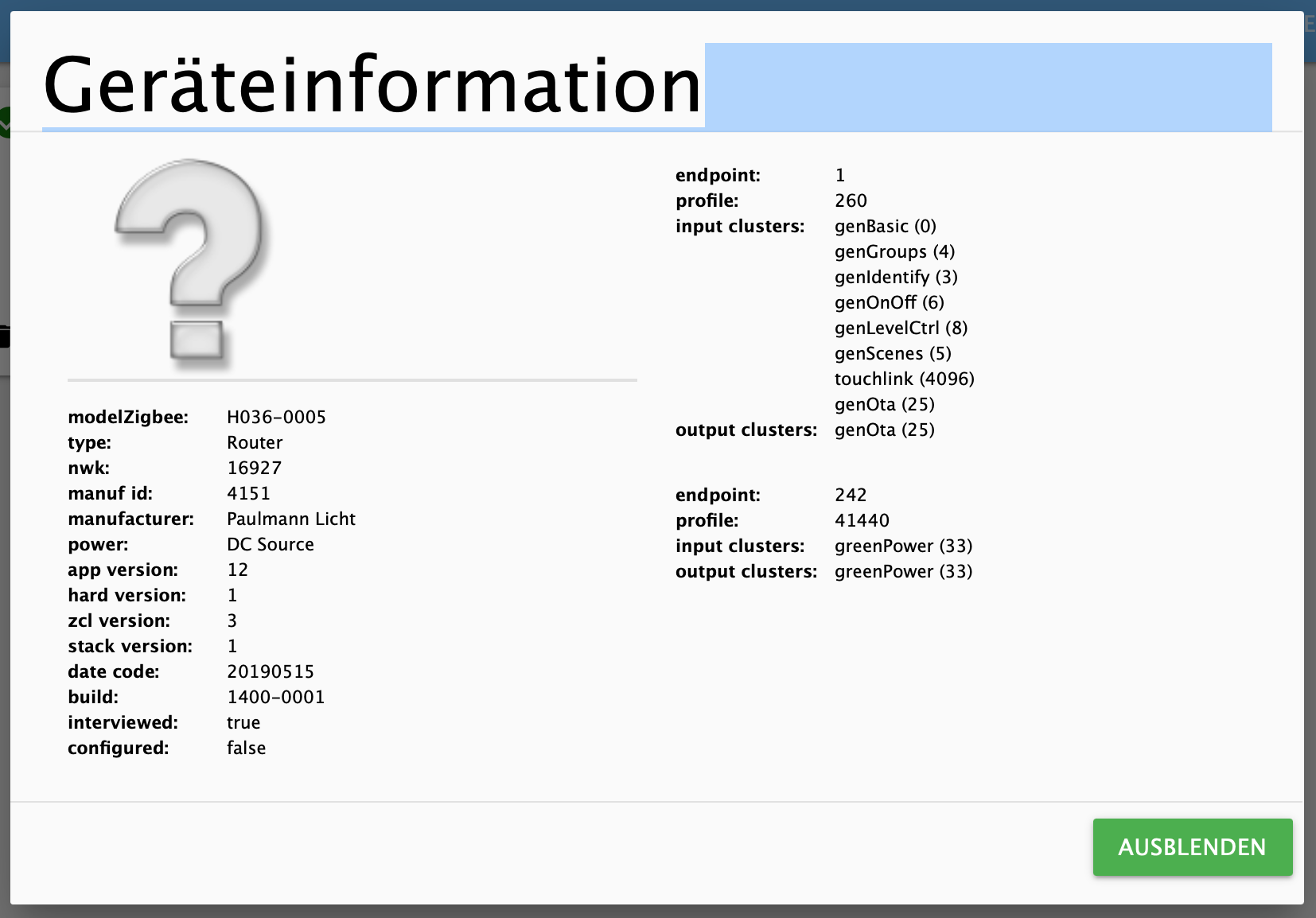Click the zcl version: label
The width and height of the screenshot is (1316, 918).
pyautogui.click(x=119, y=620)
